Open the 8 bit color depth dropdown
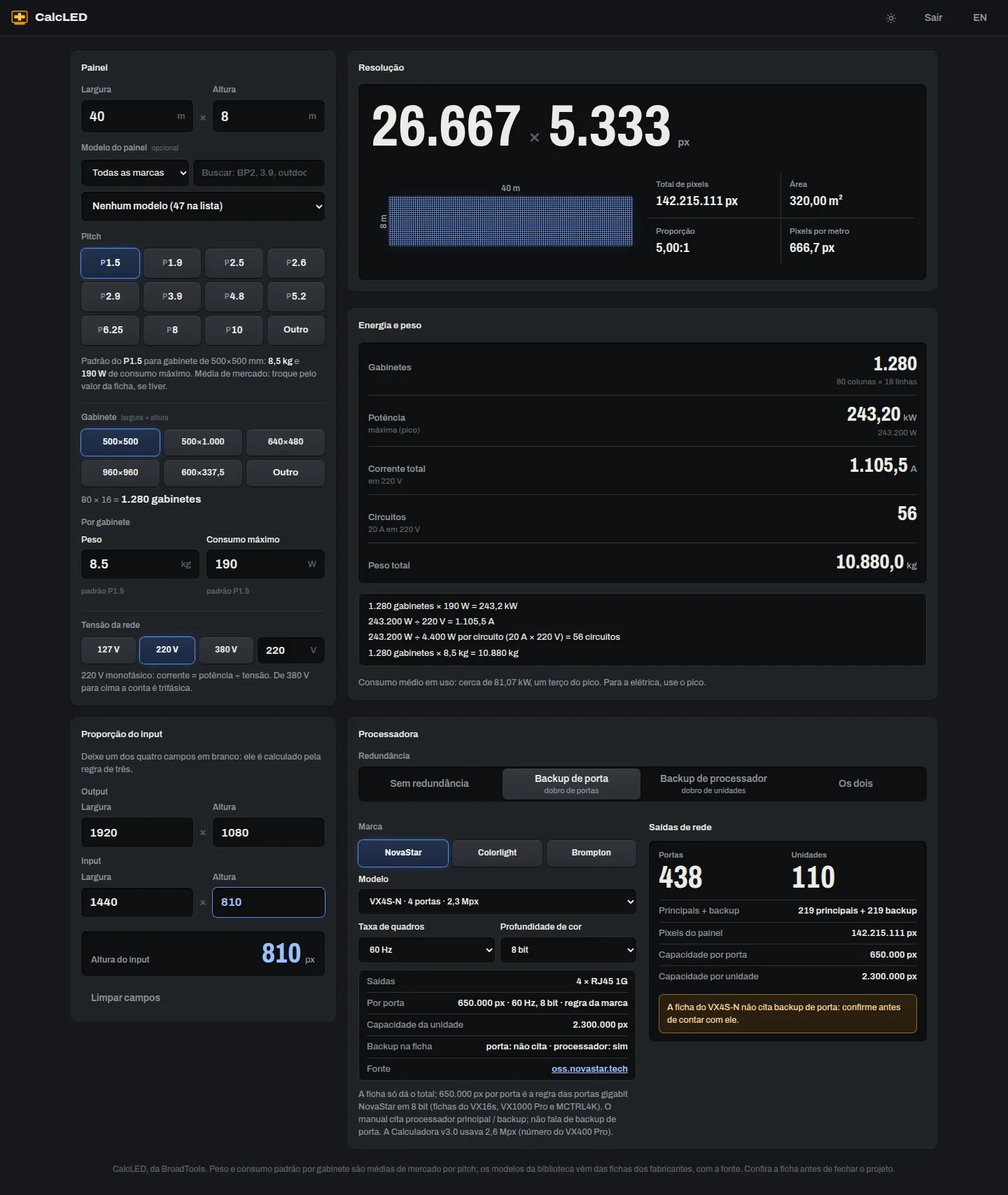Viewport: 1008px width, 1195px height. pyautogui.click(x=568, y=950)
